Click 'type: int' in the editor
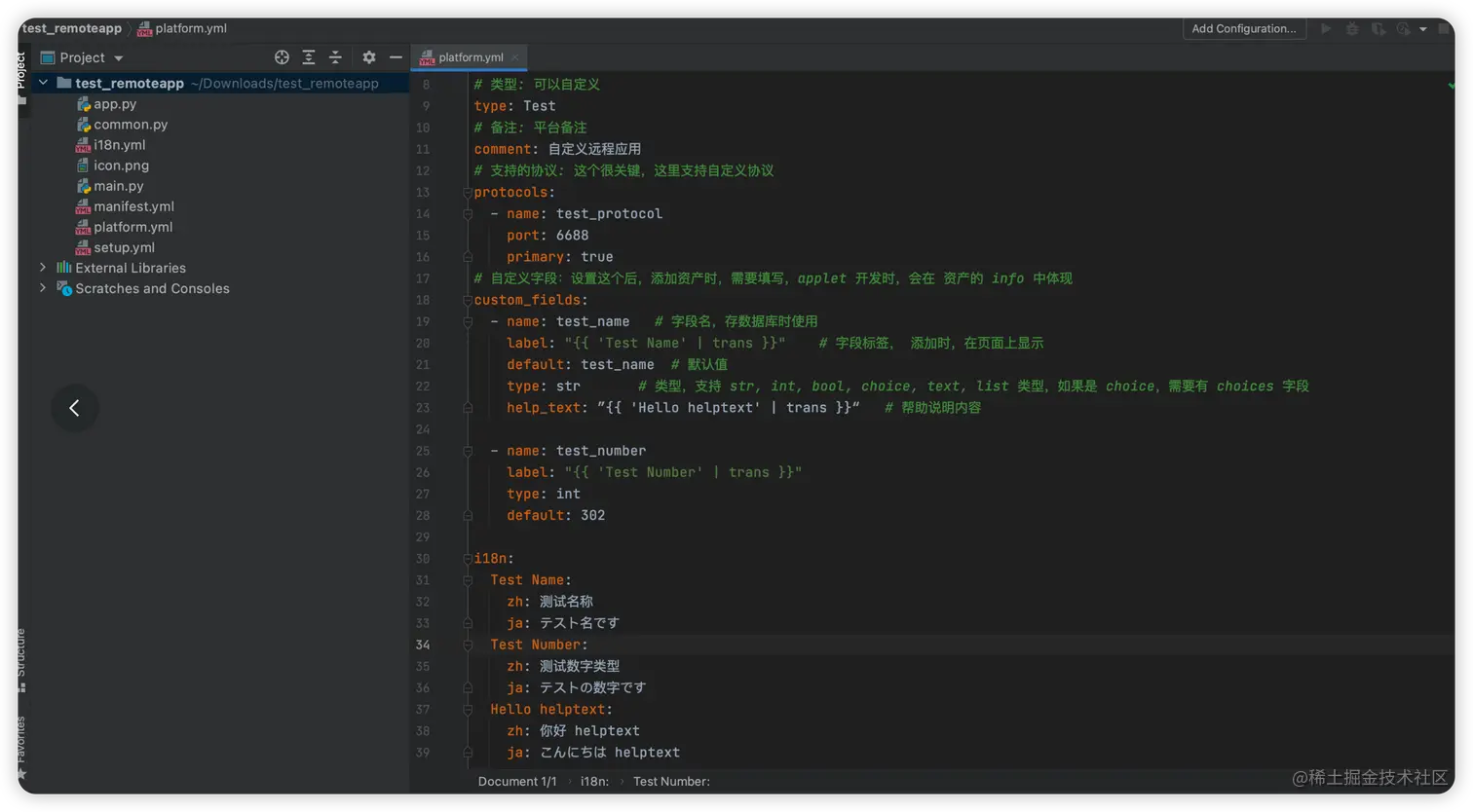 [x=544, y=494]
